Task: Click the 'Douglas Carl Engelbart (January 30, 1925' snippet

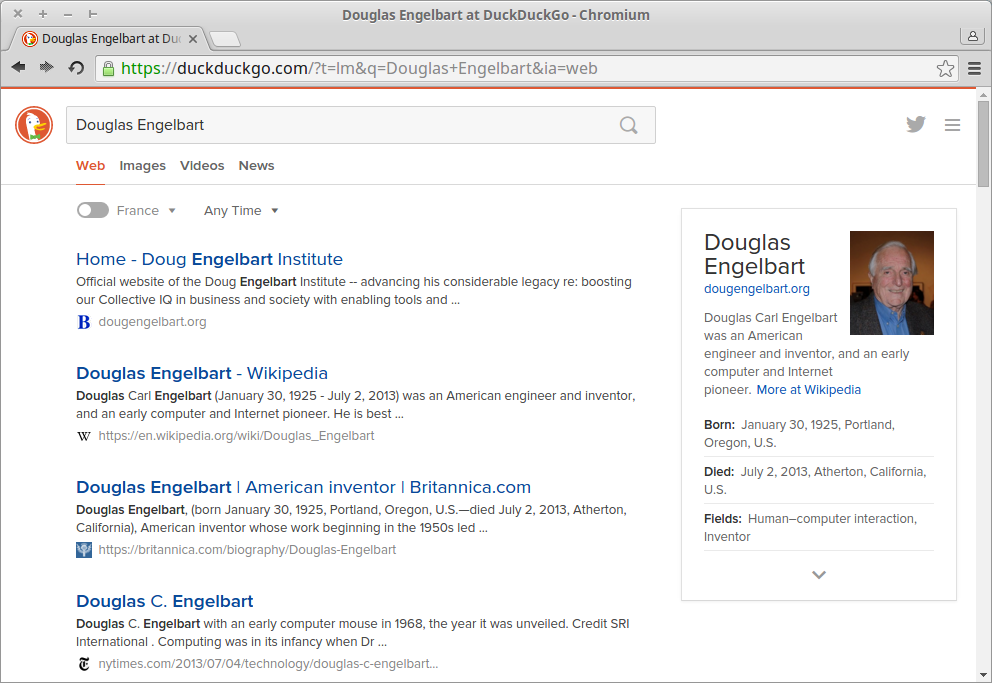Action: pyautogui.click(x=356, y=405)
